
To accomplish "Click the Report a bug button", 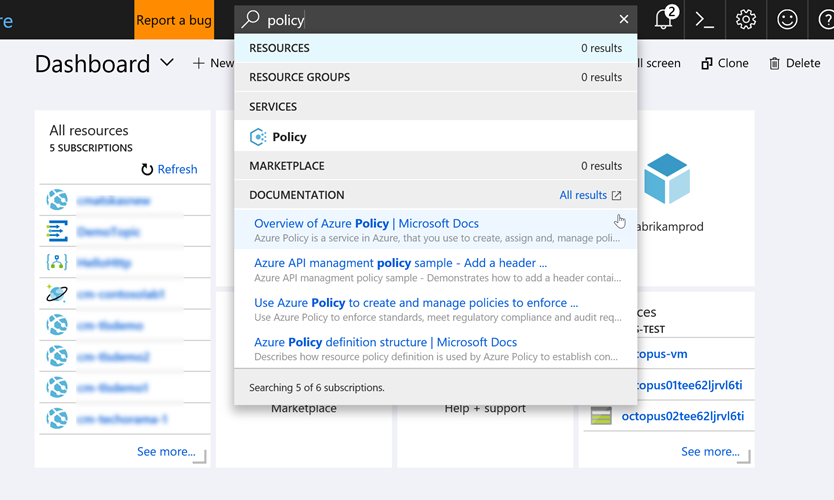I will [x=174, y=20].
